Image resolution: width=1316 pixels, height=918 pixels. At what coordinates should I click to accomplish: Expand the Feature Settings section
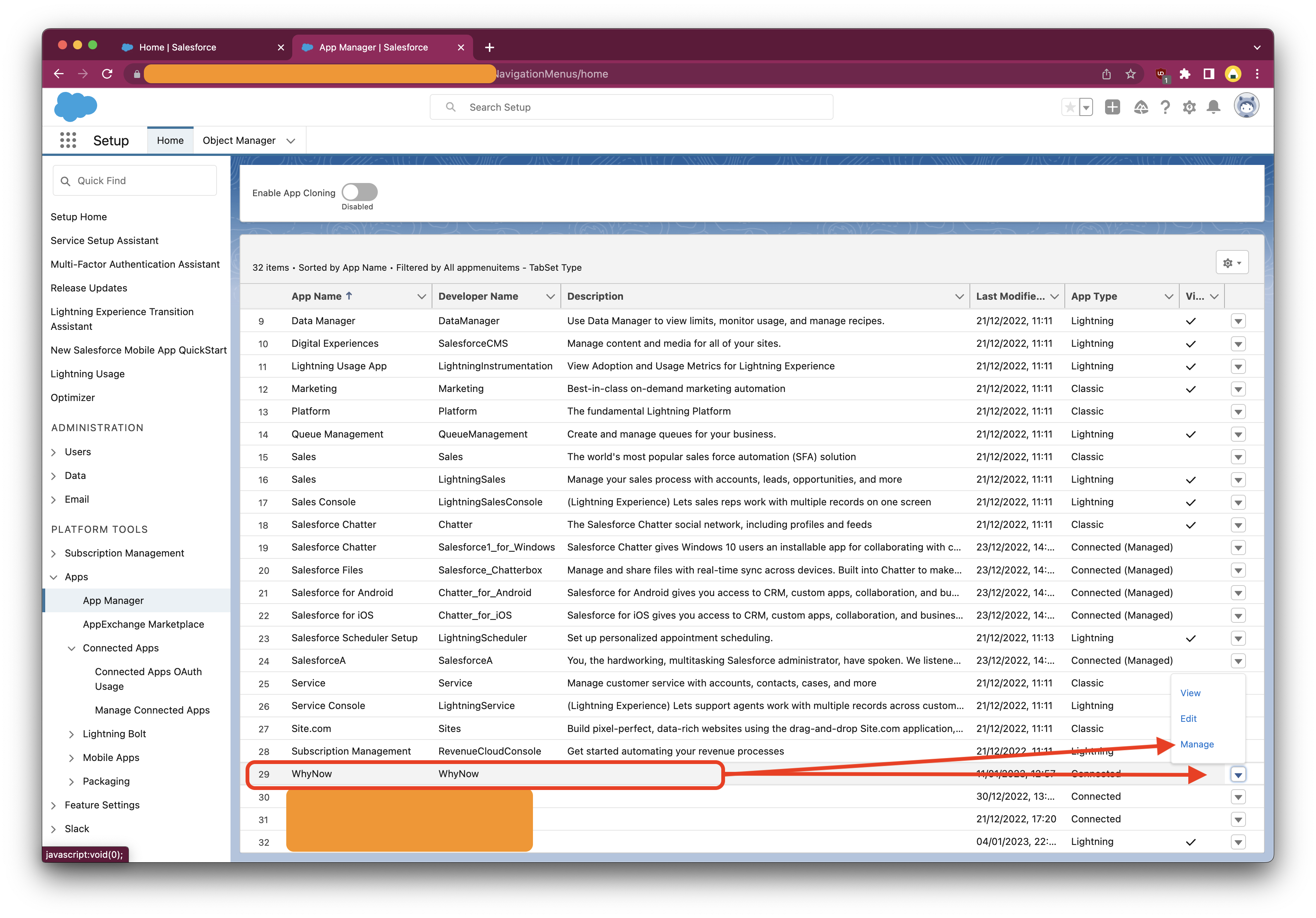click(x=53, y=805)
